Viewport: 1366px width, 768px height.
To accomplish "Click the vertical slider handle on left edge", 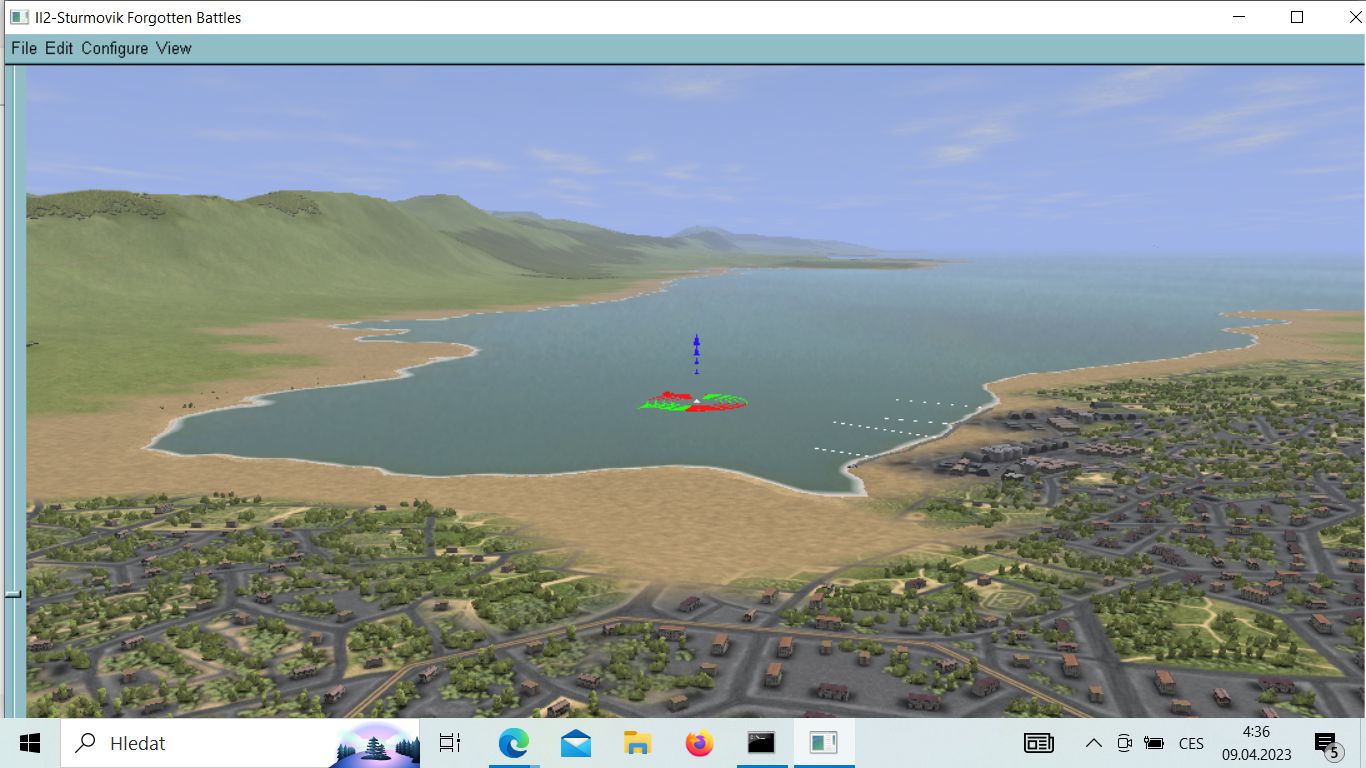I will tap(13, 594).
